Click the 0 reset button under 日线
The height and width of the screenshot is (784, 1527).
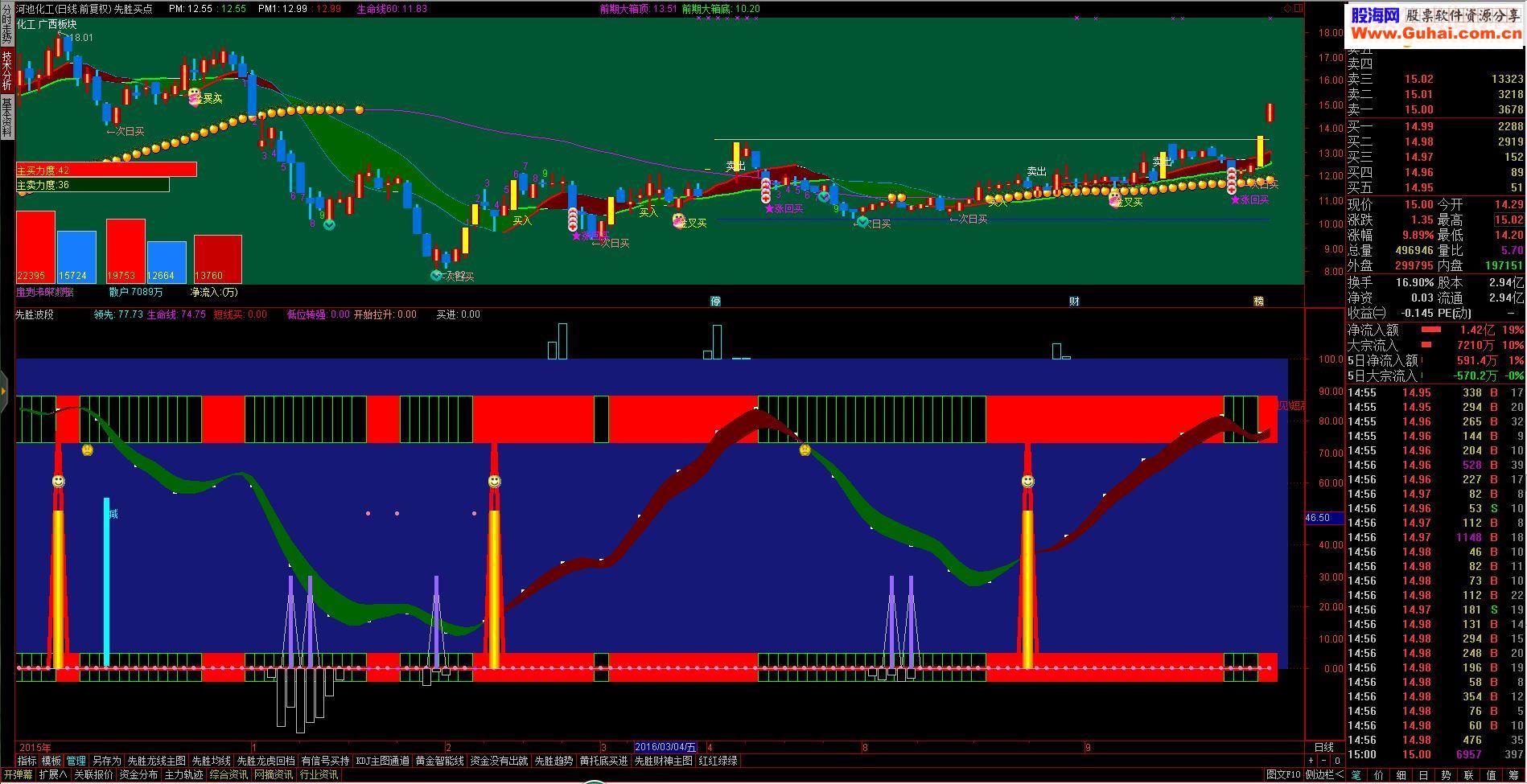click(1337, 761)
